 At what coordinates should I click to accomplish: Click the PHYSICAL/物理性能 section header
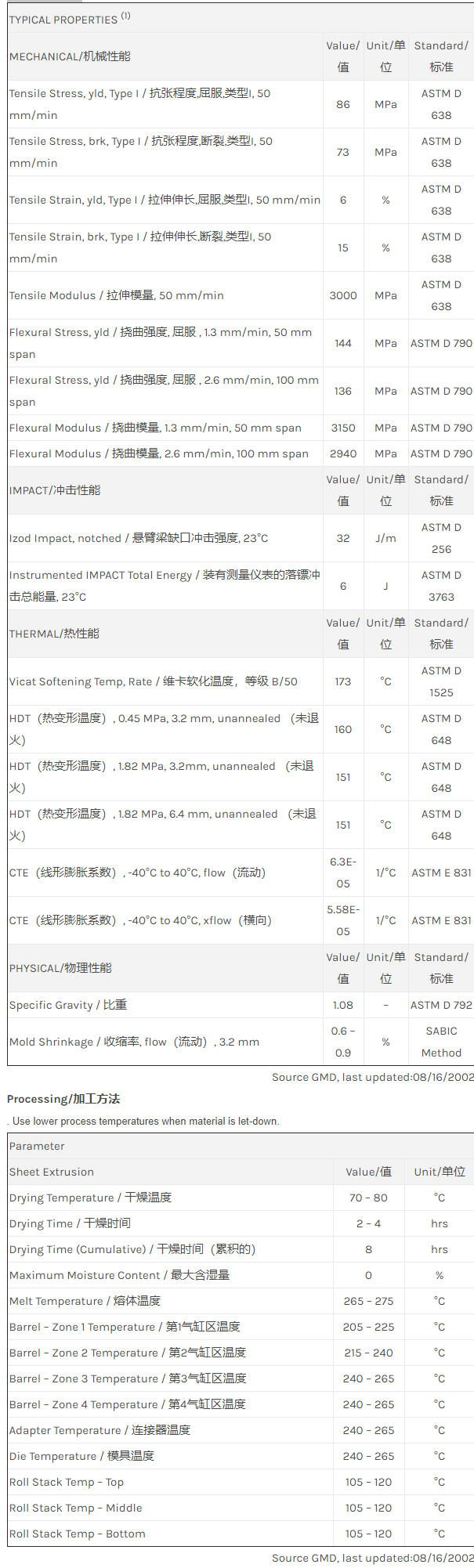pyautogui.click(x=60, y=968)
